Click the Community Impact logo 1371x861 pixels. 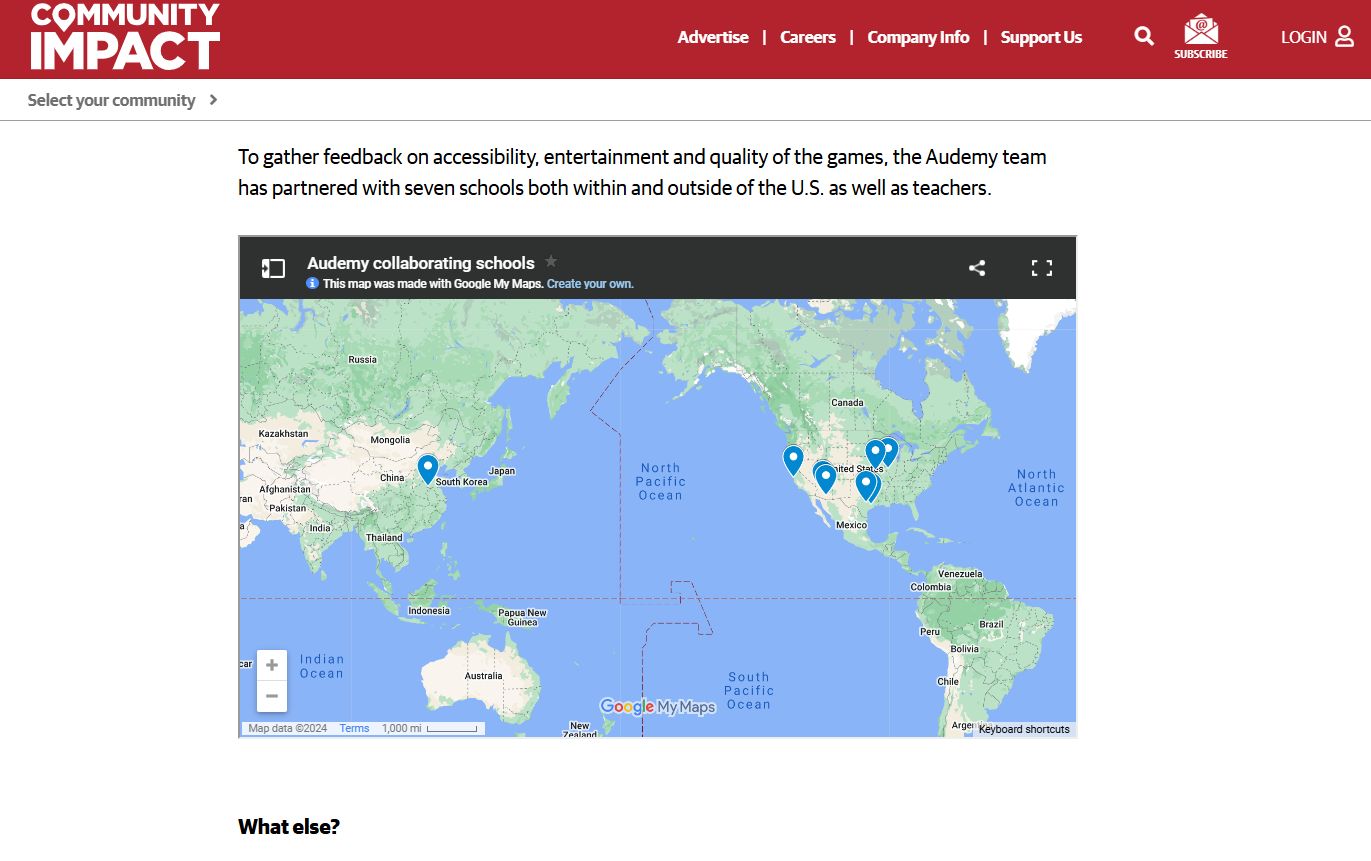[x=125, y=36]
